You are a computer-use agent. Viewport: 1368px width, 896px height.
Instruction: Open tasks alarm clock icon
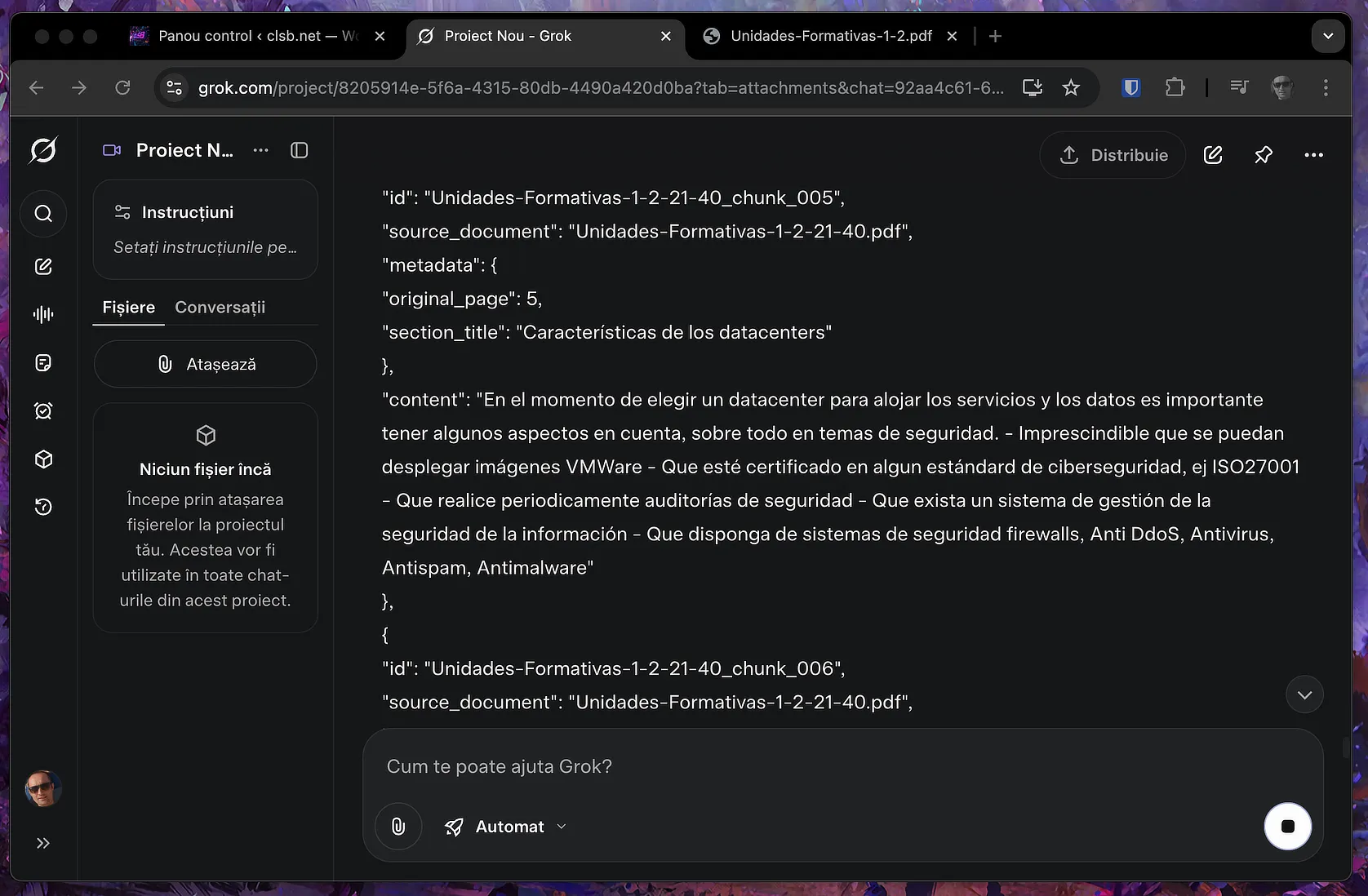(43, 410)
